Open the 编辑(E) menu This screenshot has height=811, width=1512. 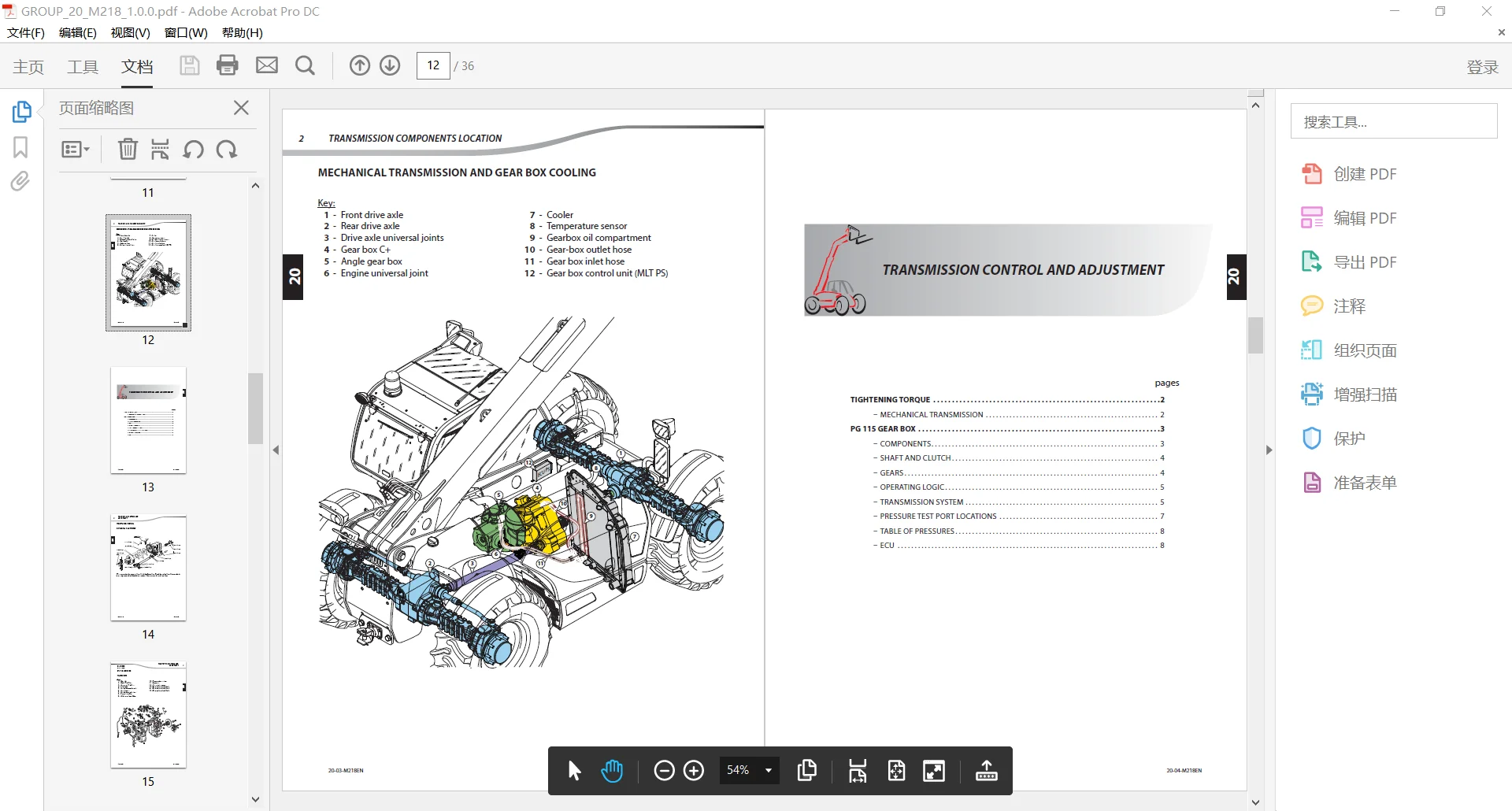[78, 32]
